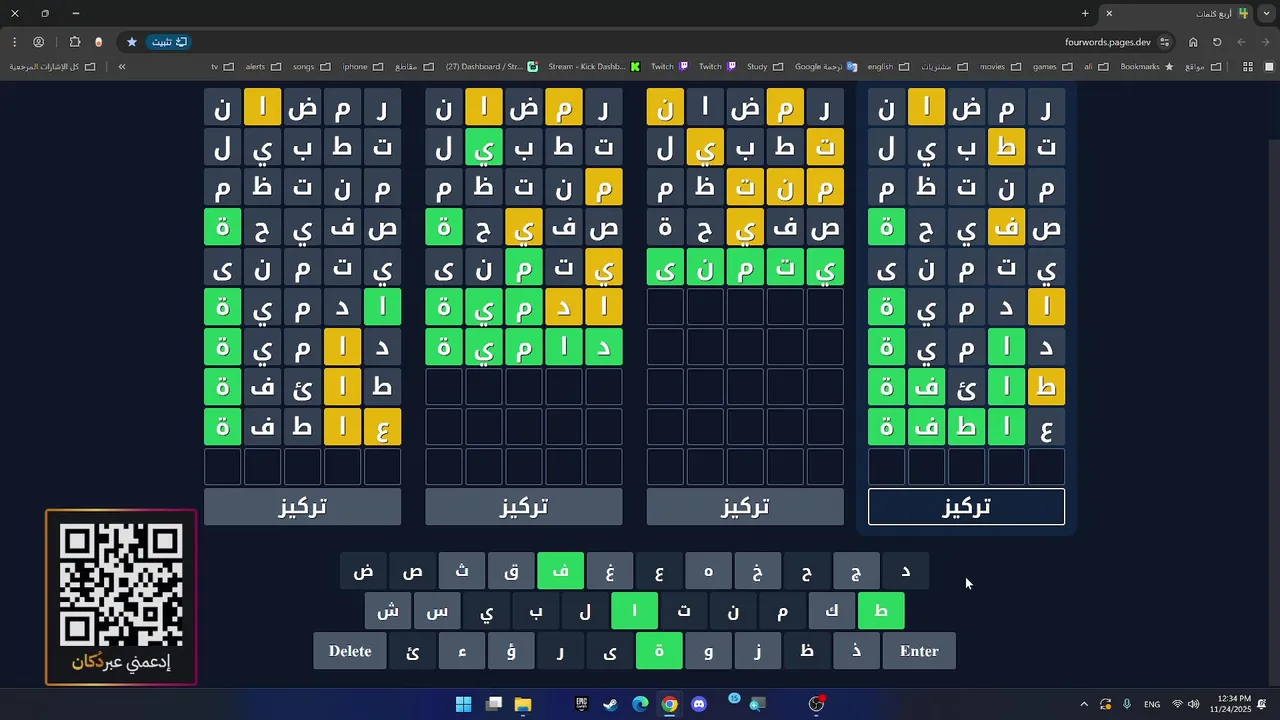Click the Enter key on the on-screen keyboard
The height and width of the screenshot is (720, 1280).
click(919, 651)
